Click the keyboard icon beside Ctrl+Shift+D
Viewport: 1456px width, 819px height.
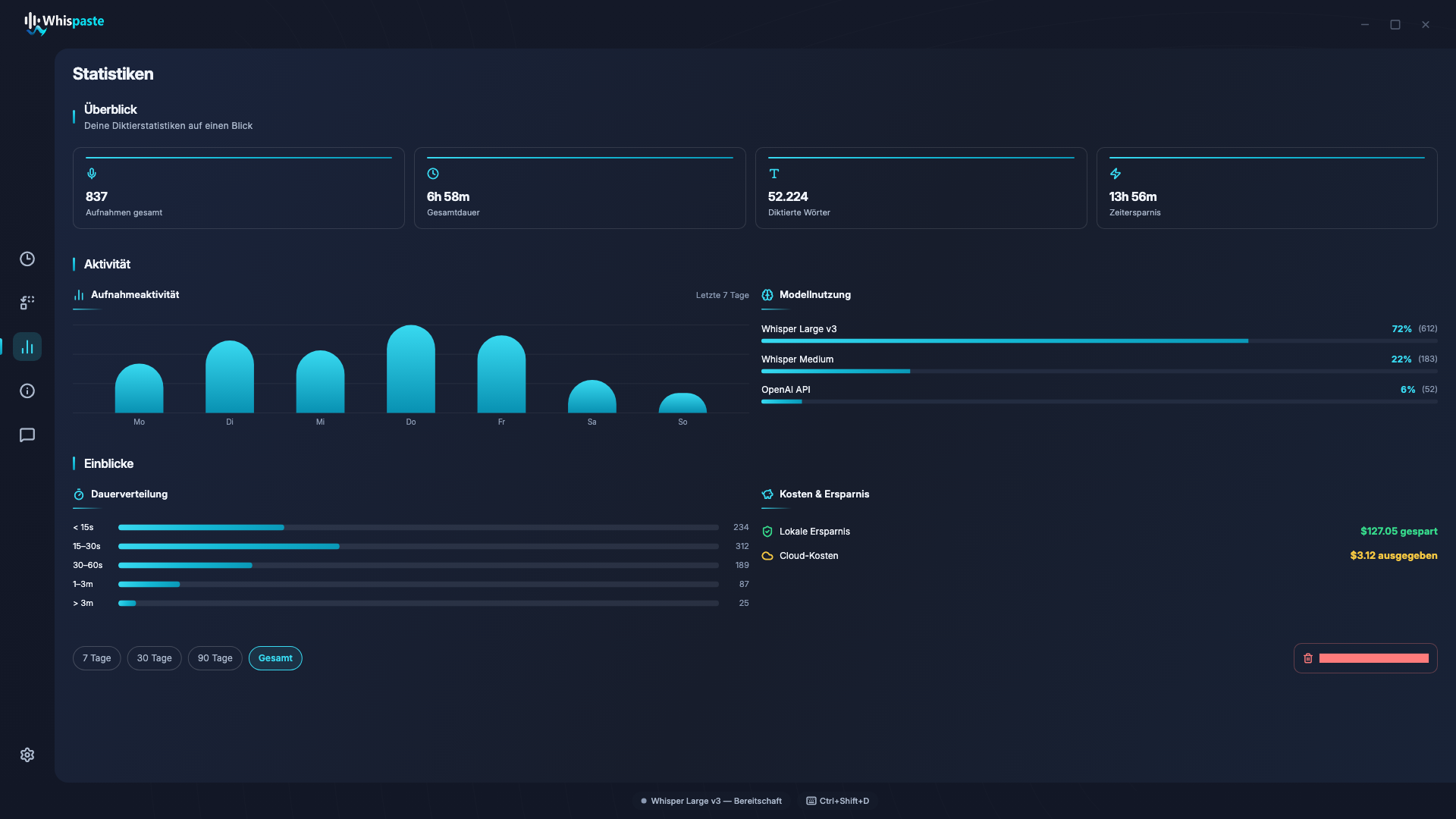811,801
